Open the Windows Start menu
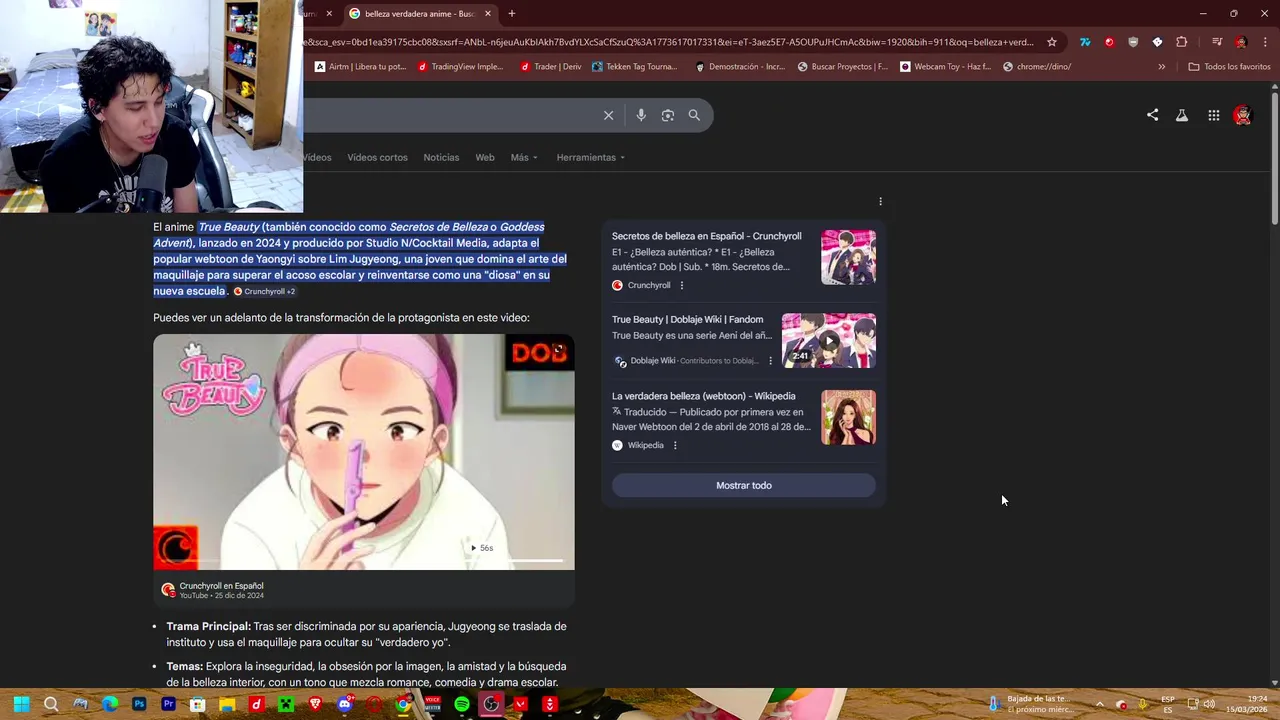 click(x=21, y=704)
